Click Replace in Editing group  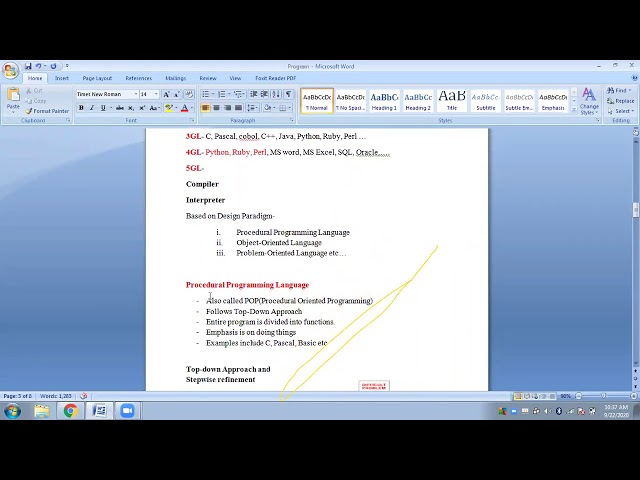pyautogui.click(x=620, y=101)
